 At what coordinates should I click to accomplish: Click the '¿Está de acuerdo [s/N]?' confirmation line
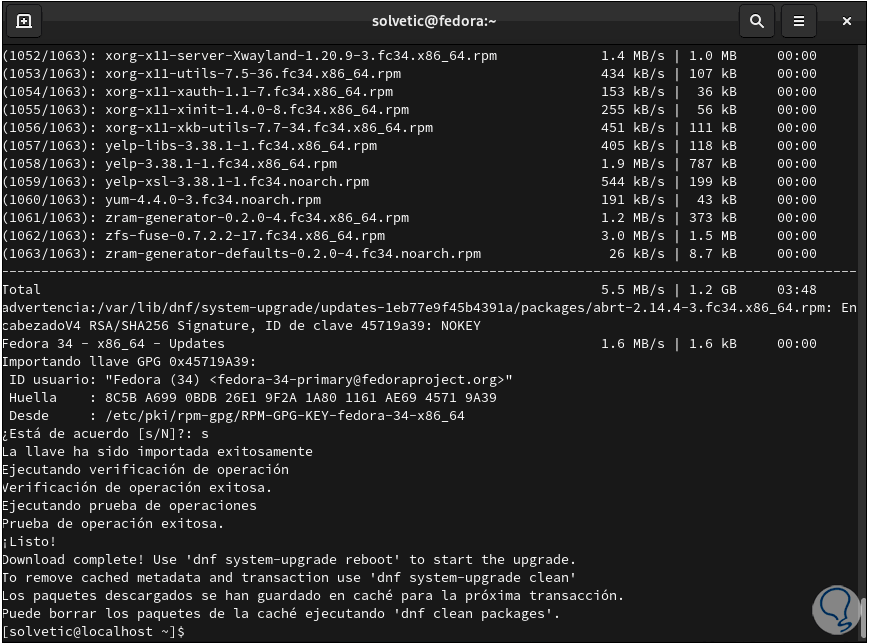click(105, 434)
